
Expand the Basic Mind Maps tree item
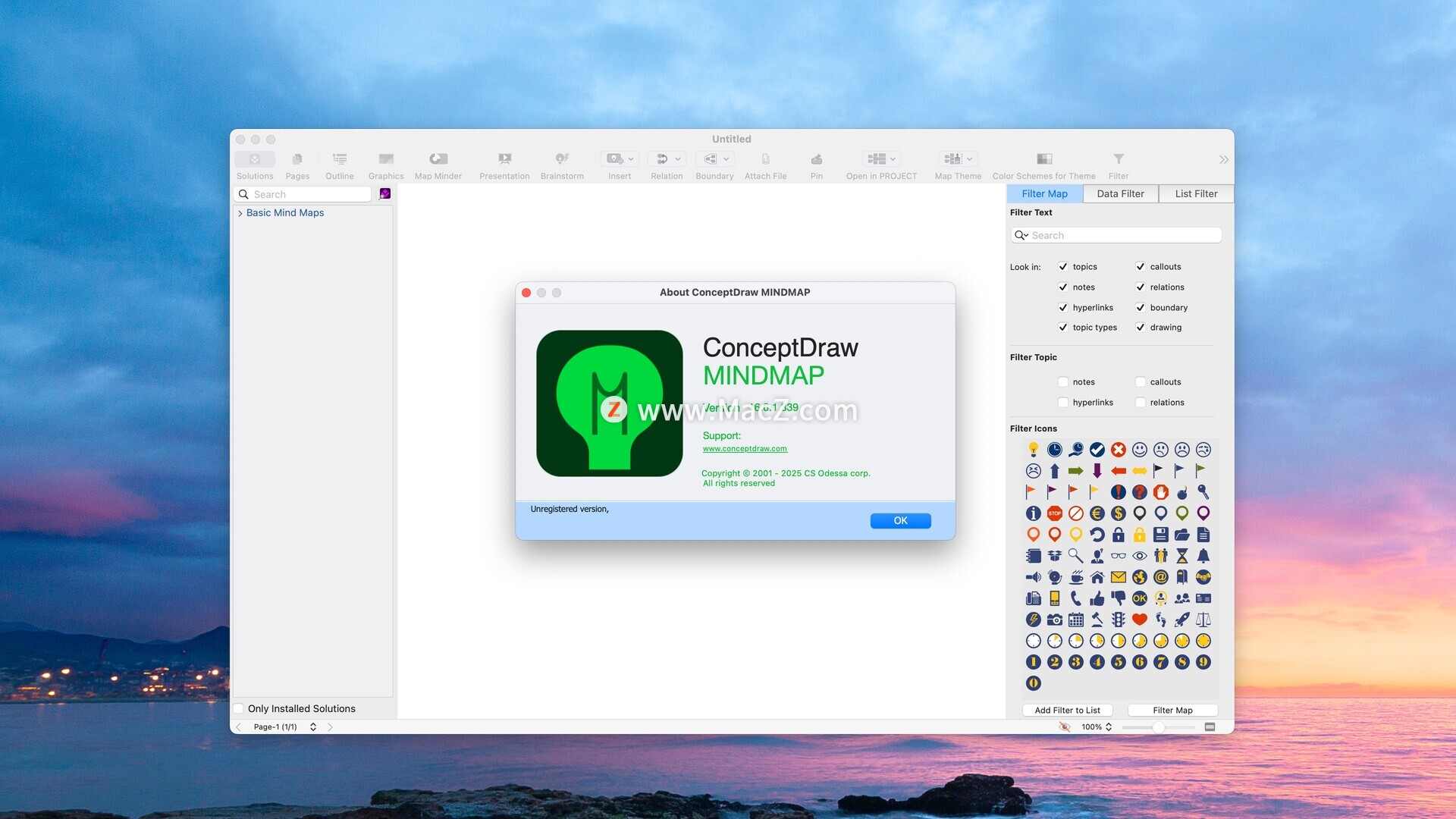[x=240, y=213]
